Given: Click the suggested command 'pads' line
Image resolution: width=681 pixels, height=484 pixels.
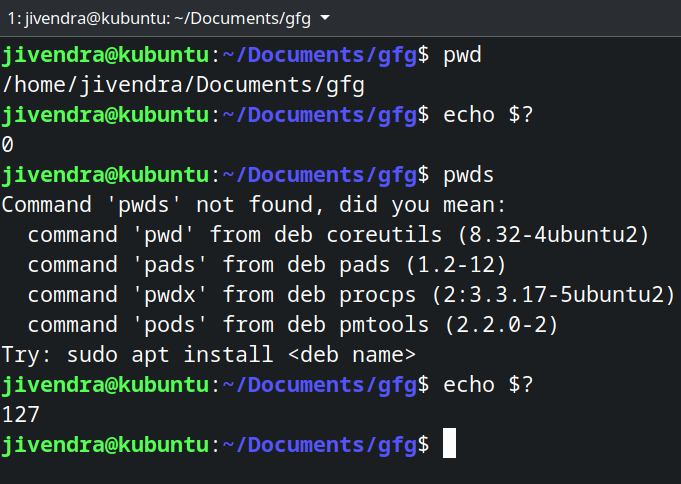Looking at the screenshot, I should pos(266,265).
